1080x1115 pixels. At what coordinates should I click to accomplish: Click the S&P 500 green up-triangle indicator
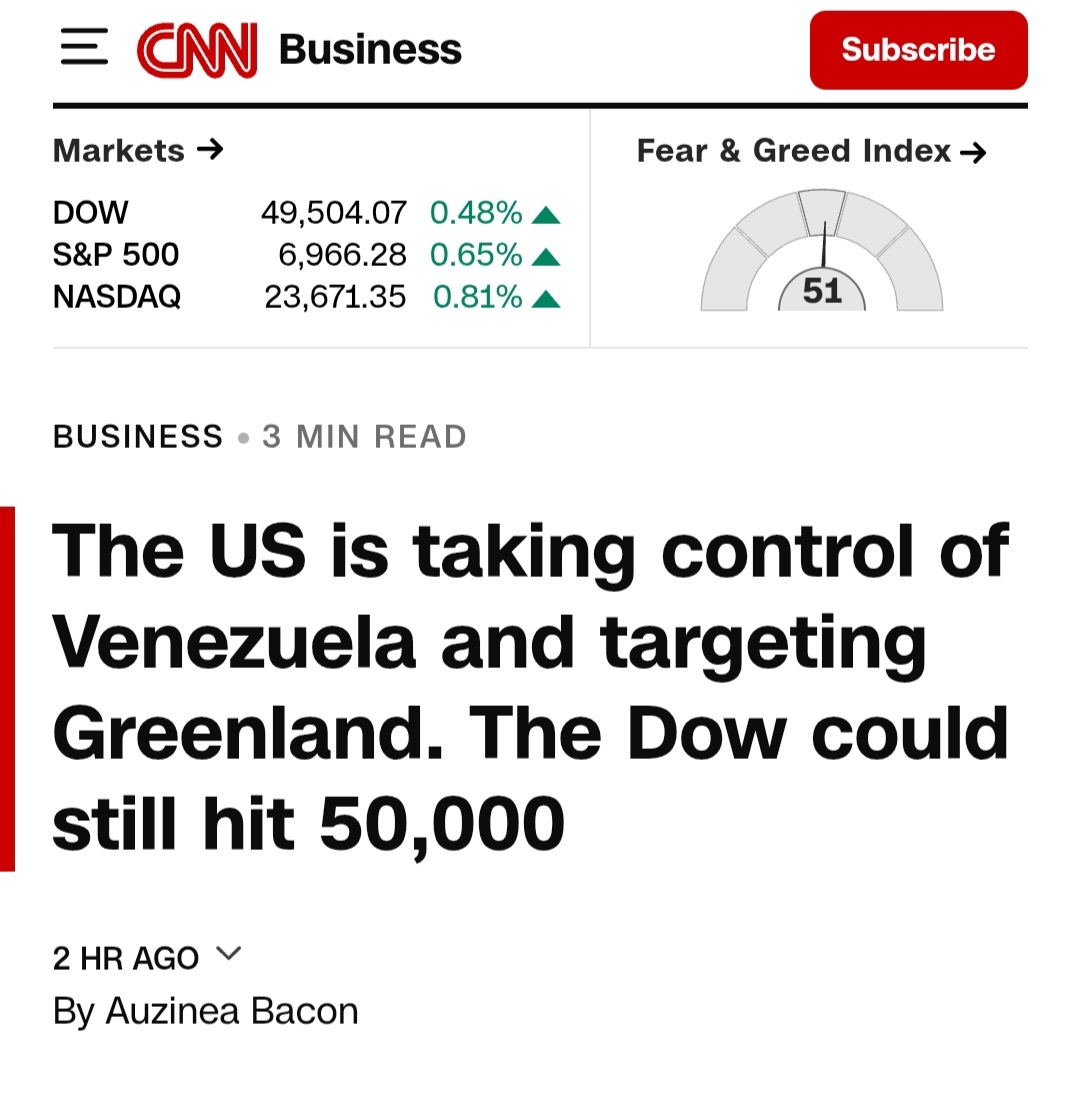(546, 257)
